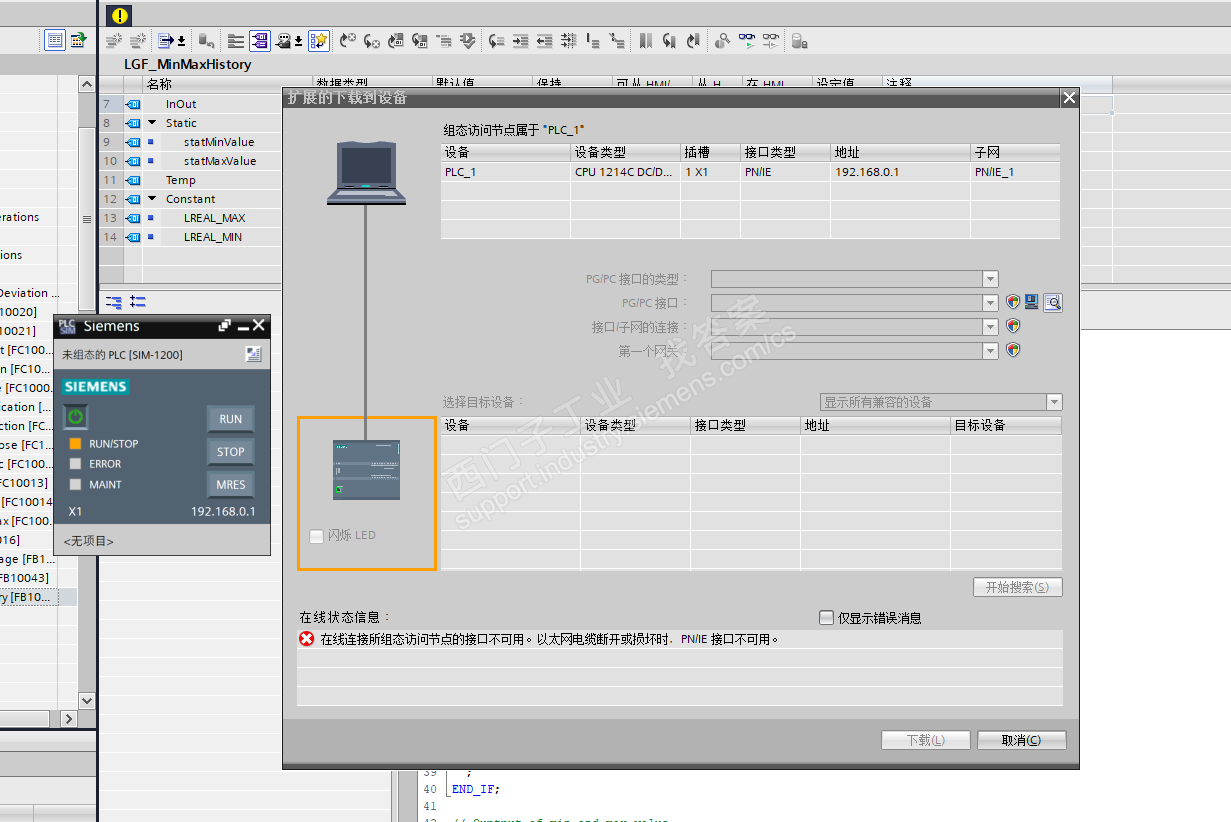The width and height of the screenshot is (1231, 822).
Task: Click the STOP button in PLCSIM
Action: [230, 452]
